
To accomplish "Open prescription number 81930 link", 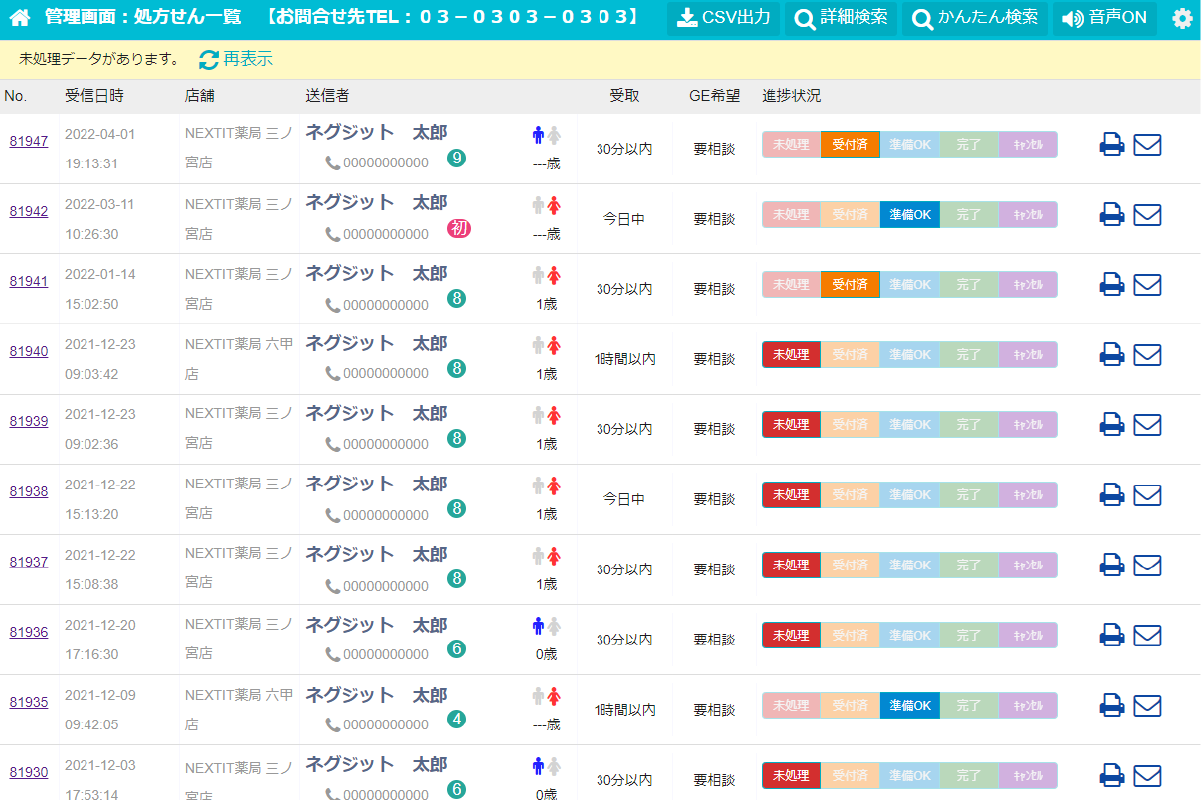I will click(29, 772).
